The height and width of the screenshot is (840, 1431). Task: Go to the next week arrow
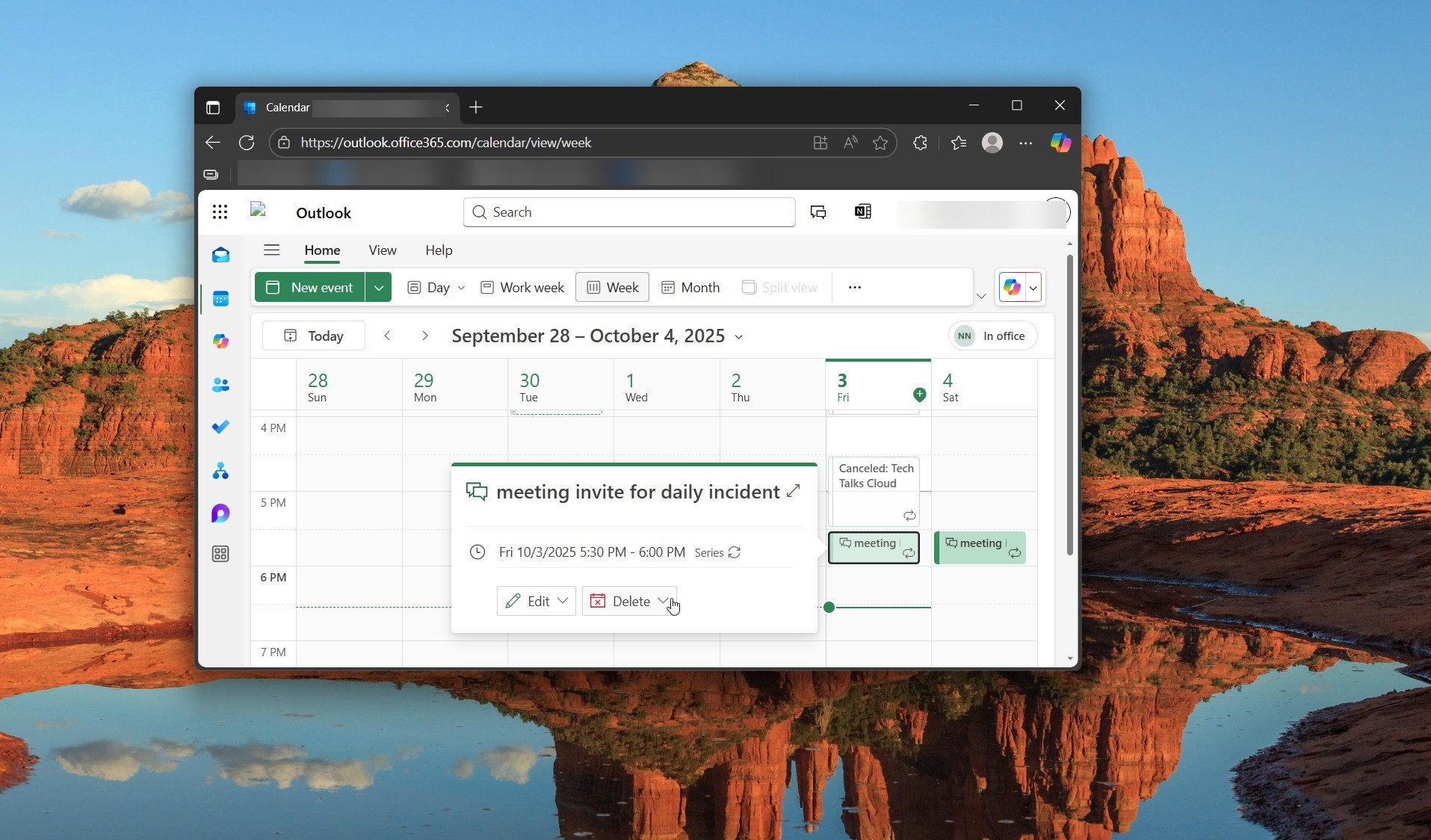pyautogui.click(x=424, y=336)
